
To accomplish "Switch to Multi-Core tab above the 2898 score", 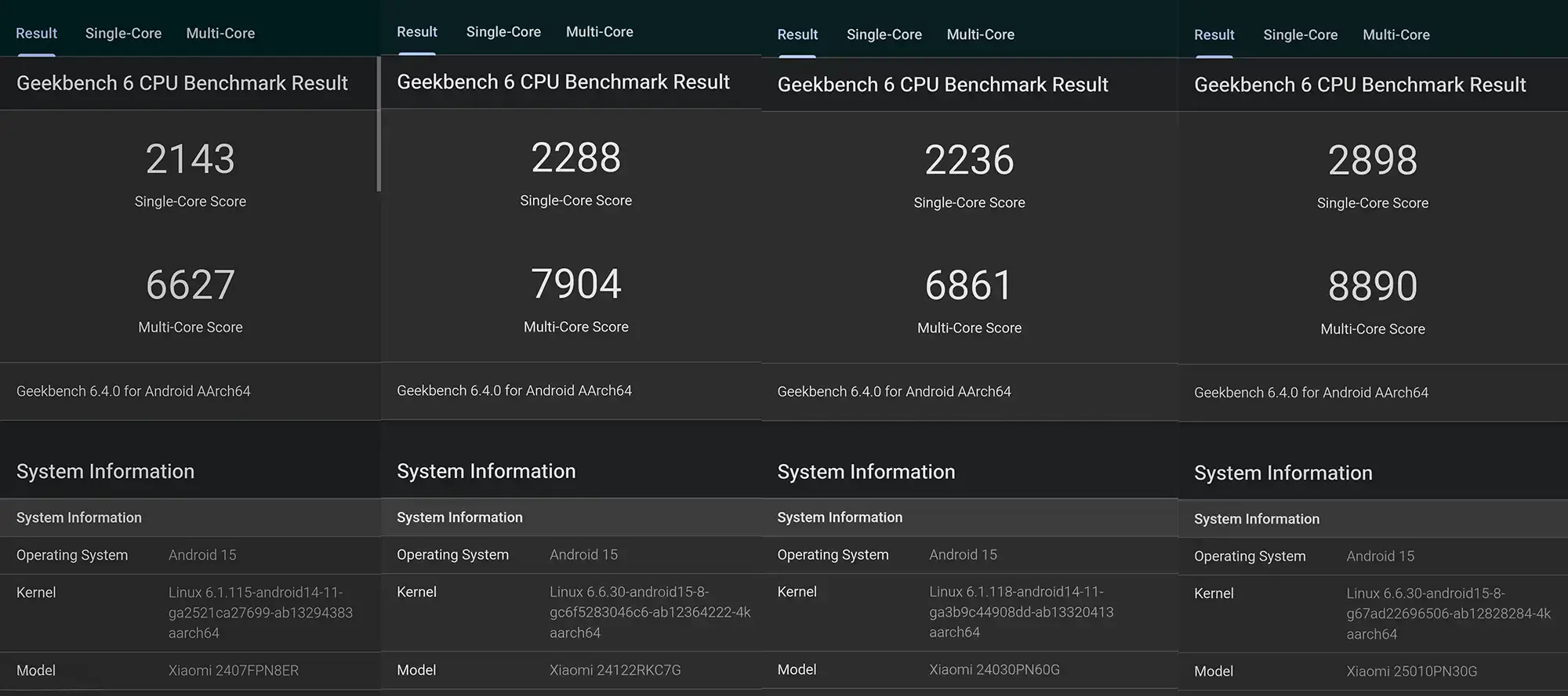I will pyautogui.click(x=1396, y=35).
